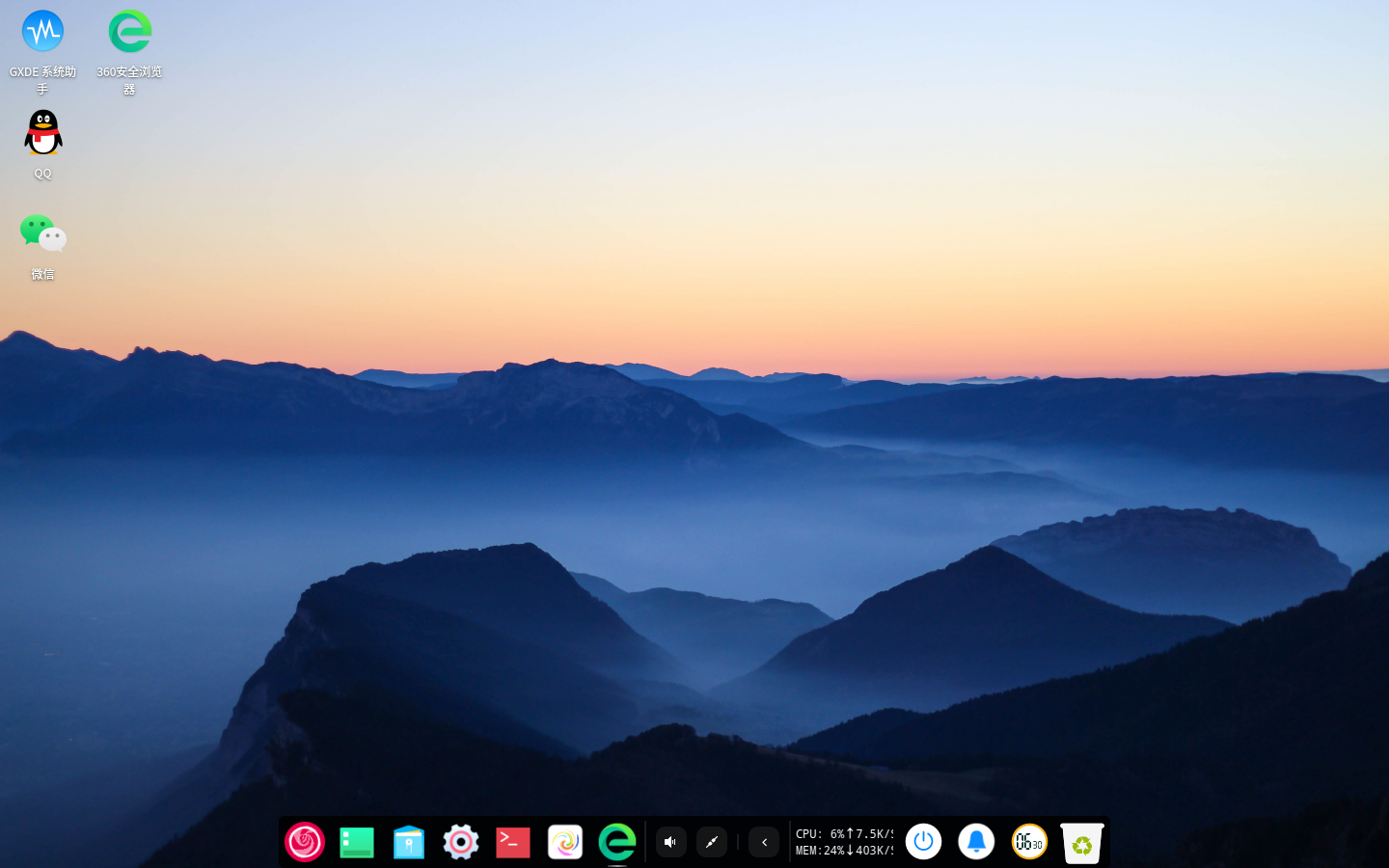Viewport: 1389px width, 868px height.
Task: Click the CPU and MEM monitor readout
Action: tap(844, 842)
